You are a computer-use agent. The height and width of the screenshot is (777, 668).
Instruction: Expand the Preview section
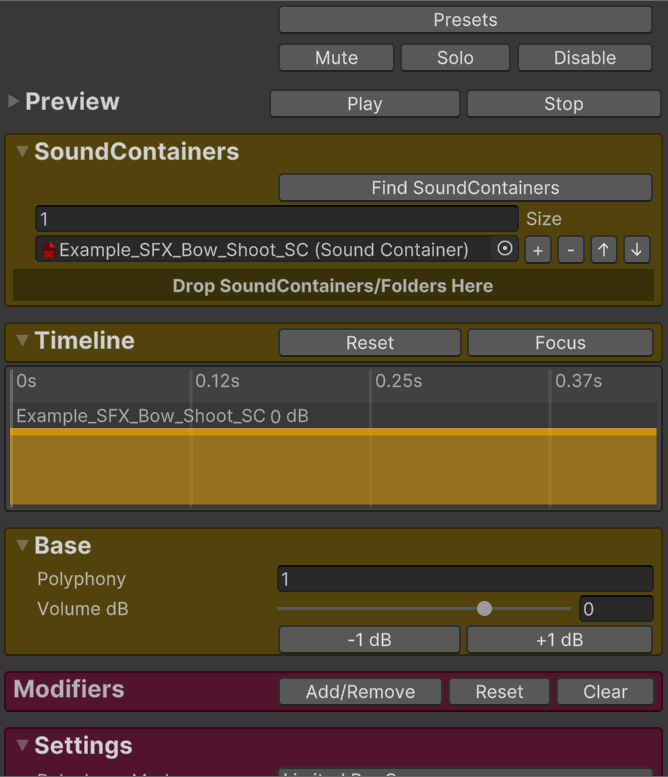click(14, 102)
